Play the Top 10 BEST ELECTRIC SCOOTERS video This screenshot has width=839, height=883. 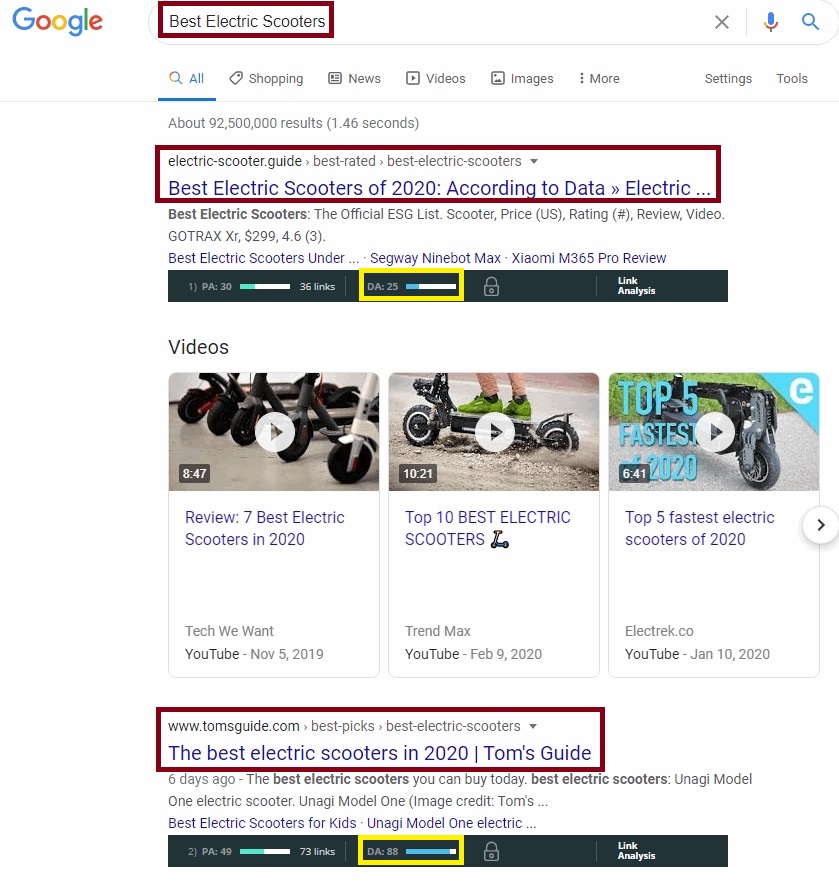[x=494, y=432]
